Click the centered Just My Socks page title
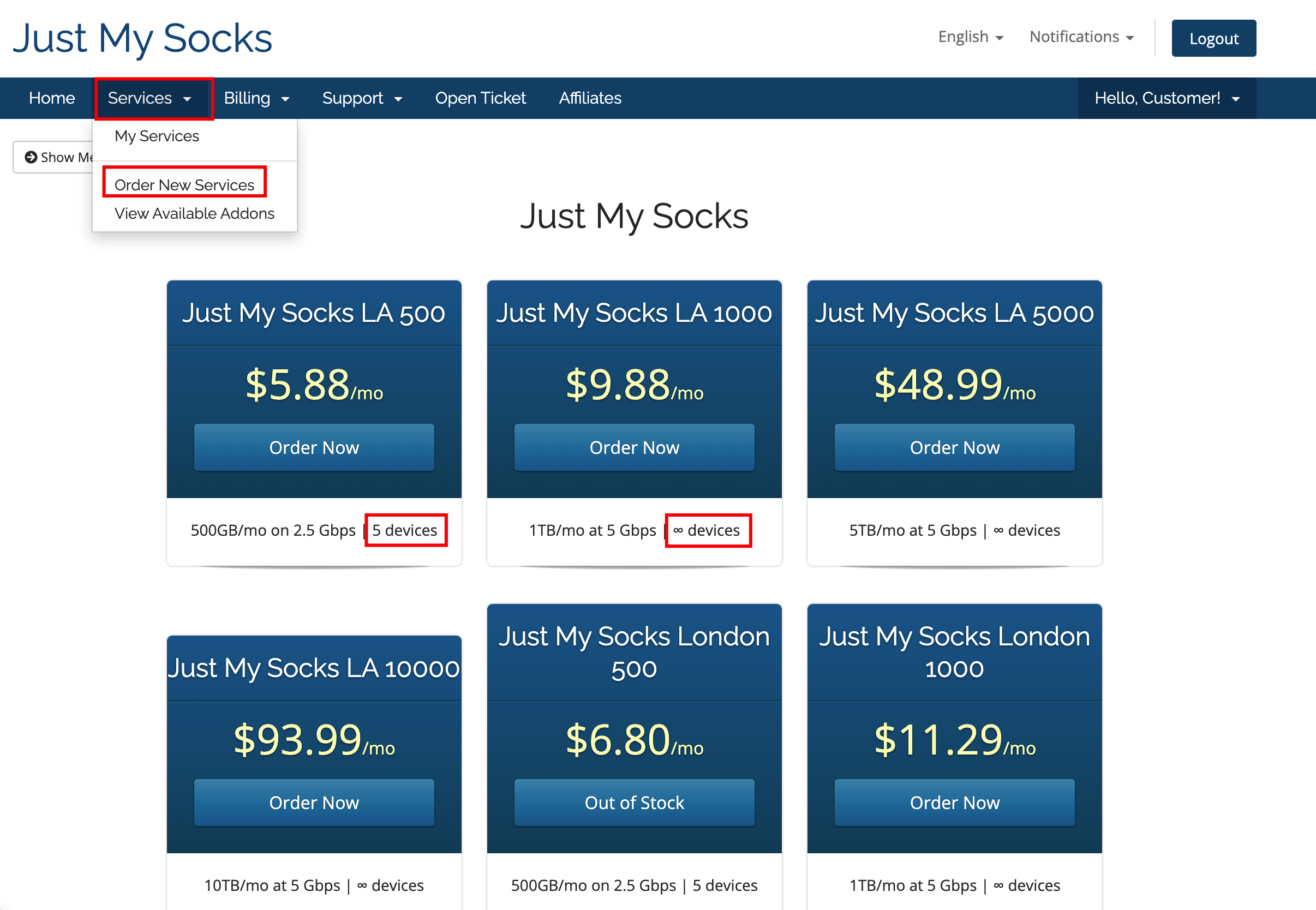Viewport: 1316px width, 910px height. (x=634, y=217)
